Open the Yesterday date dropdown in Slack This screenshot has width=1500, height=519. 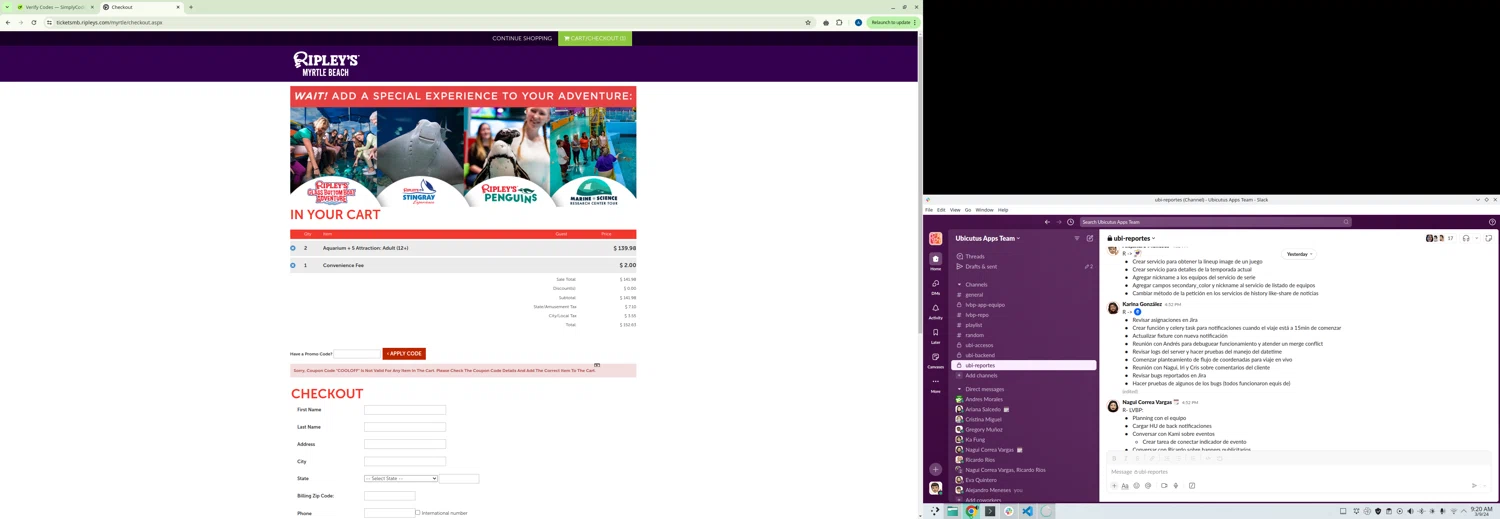click(x=1299, y=254)
